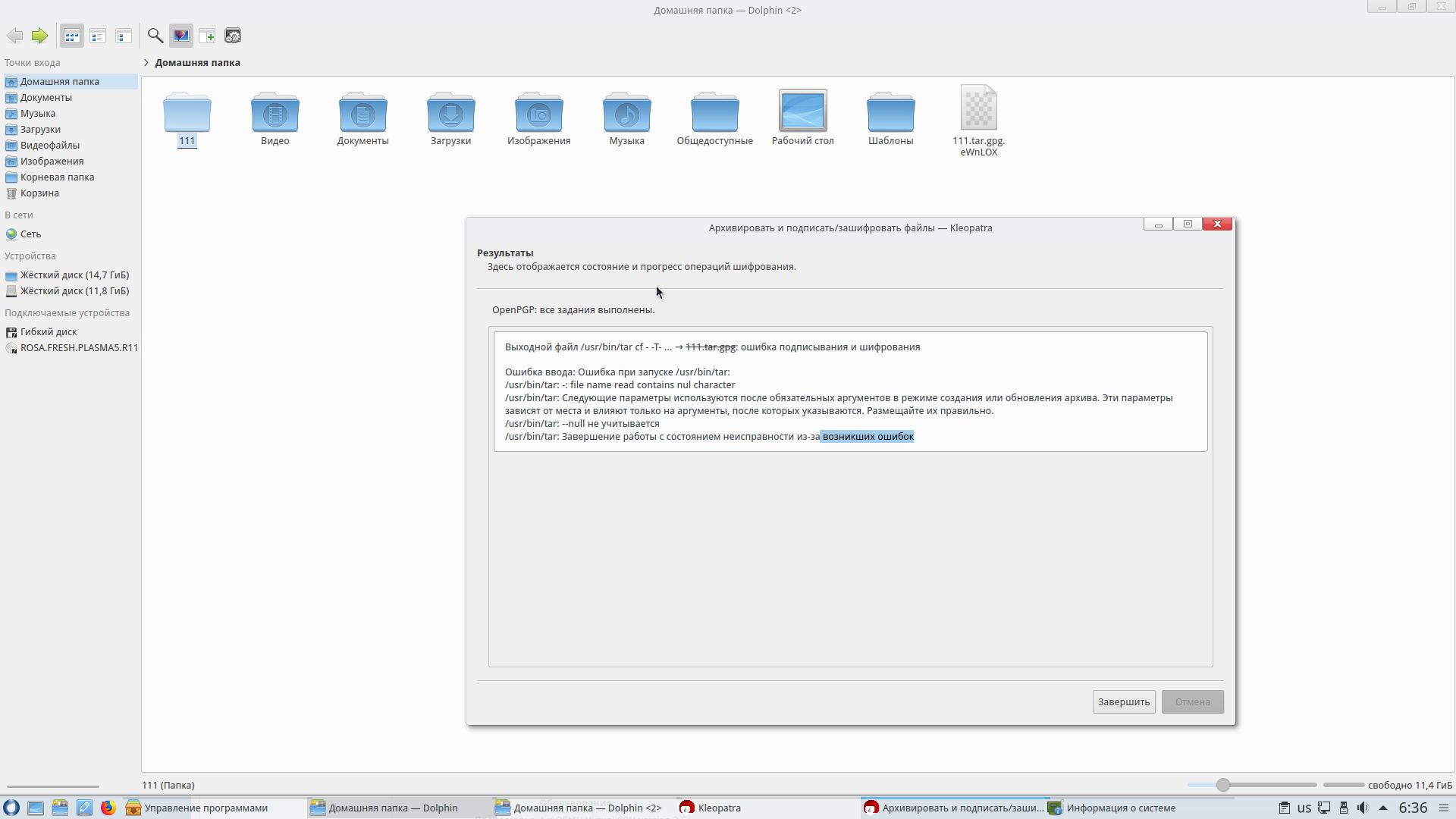
Task: Select Загрузки in the places sidebar
Action: 40,129
